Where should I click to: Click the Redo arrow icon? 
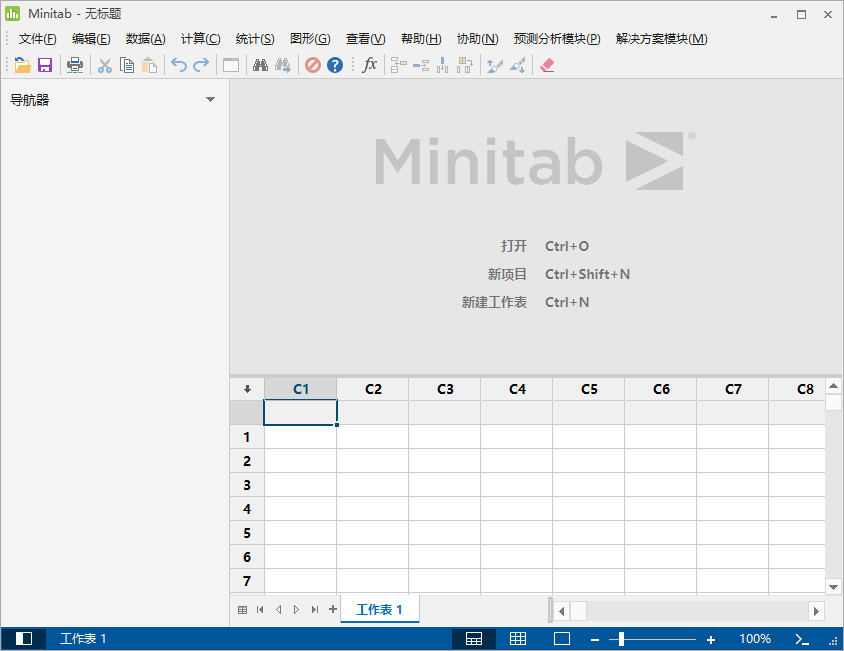201,65
